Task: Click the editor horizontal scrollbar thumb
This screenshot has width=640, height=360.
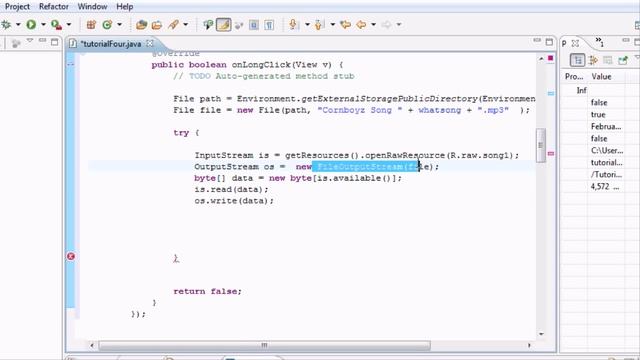Action: (264, 345)
